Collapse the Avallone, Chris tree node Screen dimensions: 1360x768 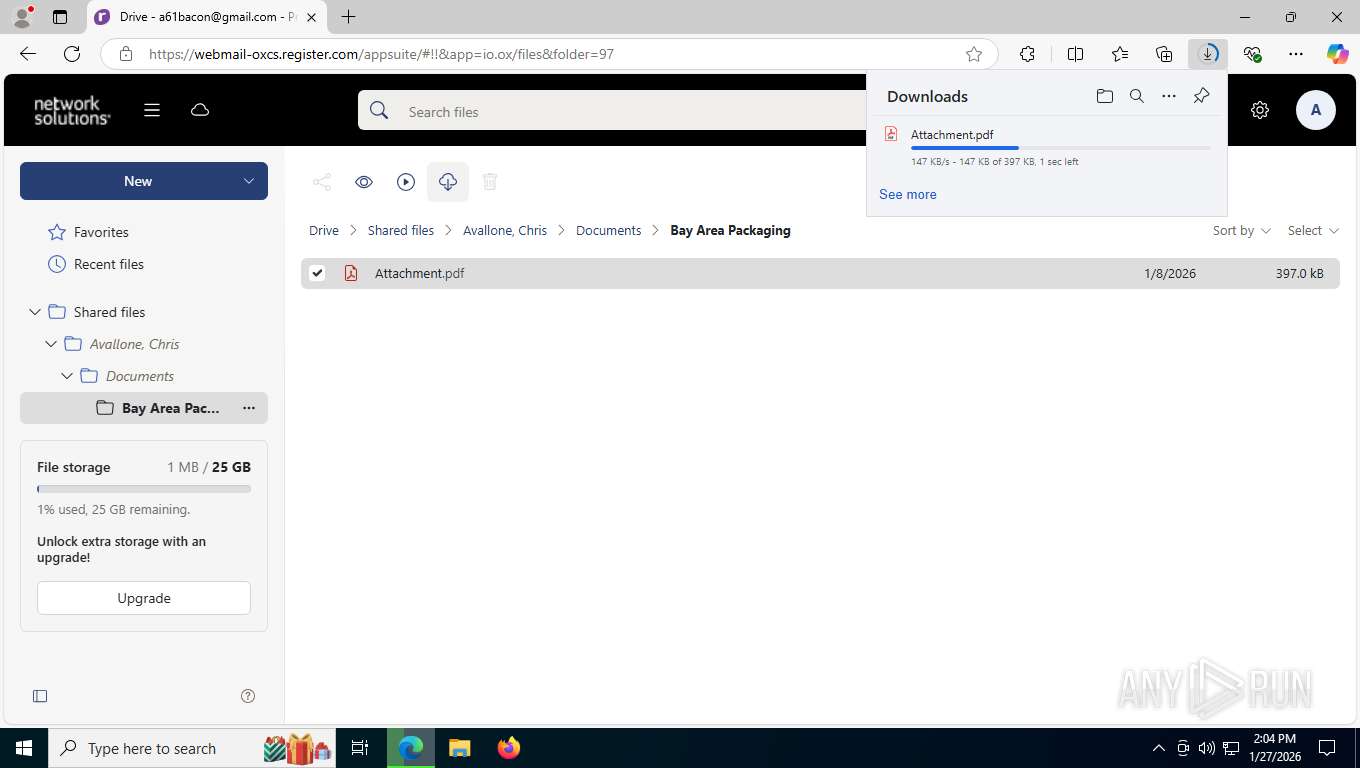(x=51, y=344)
